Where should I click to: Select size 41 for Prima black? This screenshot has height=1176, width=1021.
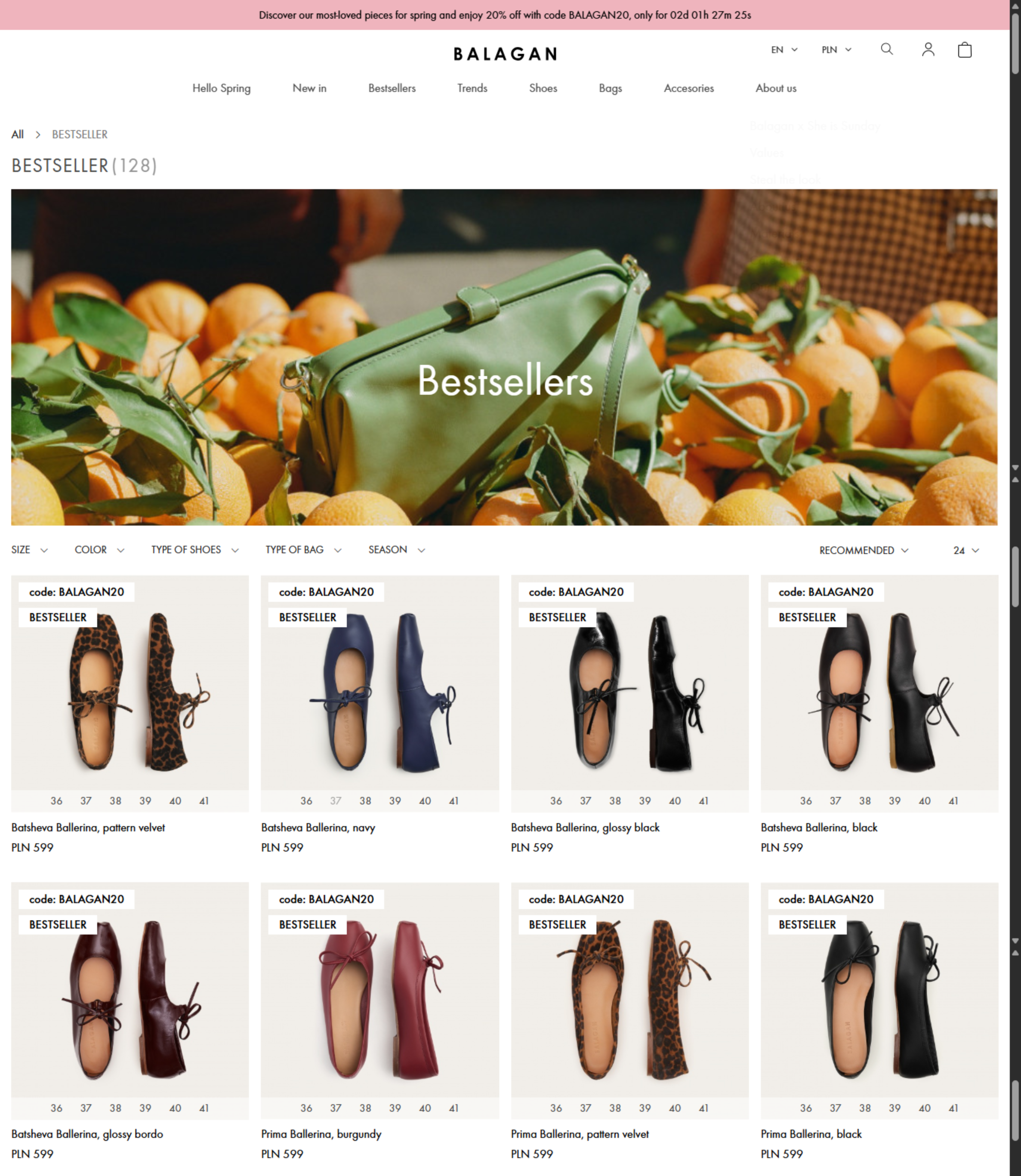click(953, 1108)
